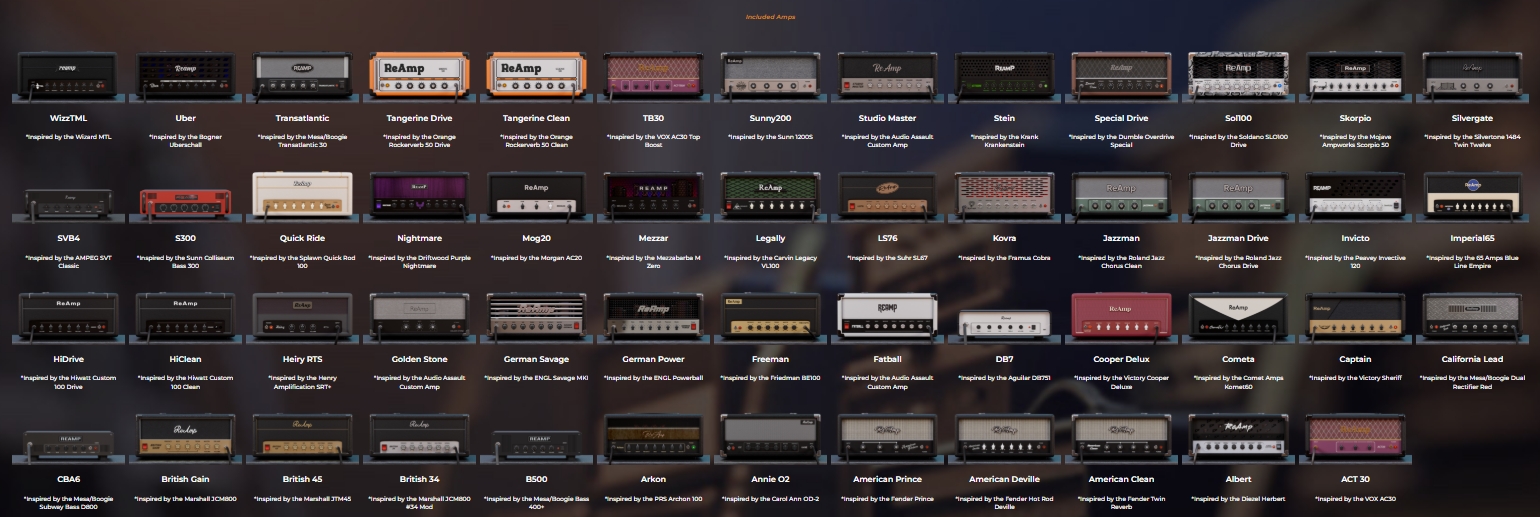
Task: Select the WizzTML amp thumbnail
Action: point(68,77)
